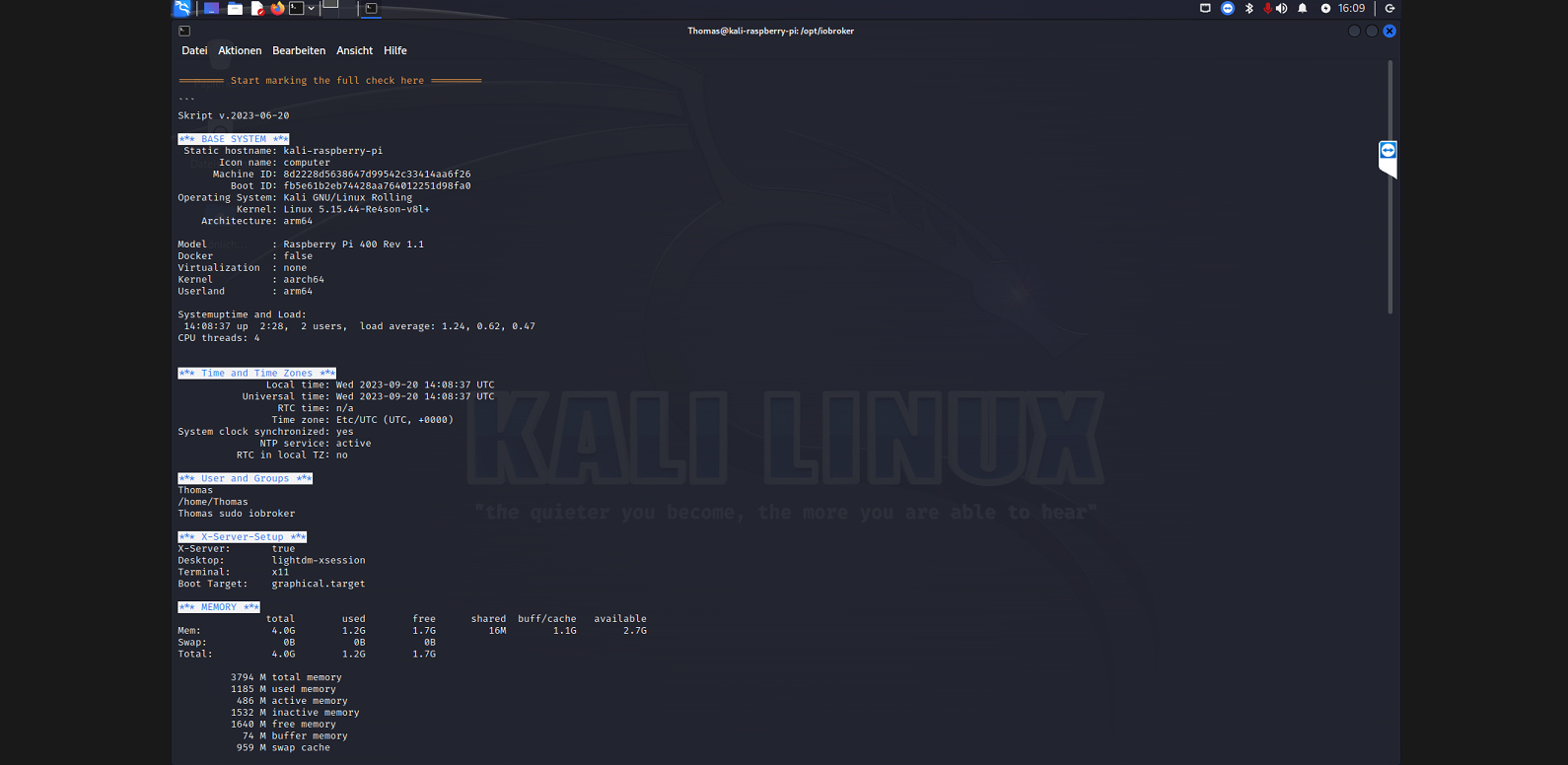
Task: Click '1532 M inactive memory' line
Action: tap(295, 713)
